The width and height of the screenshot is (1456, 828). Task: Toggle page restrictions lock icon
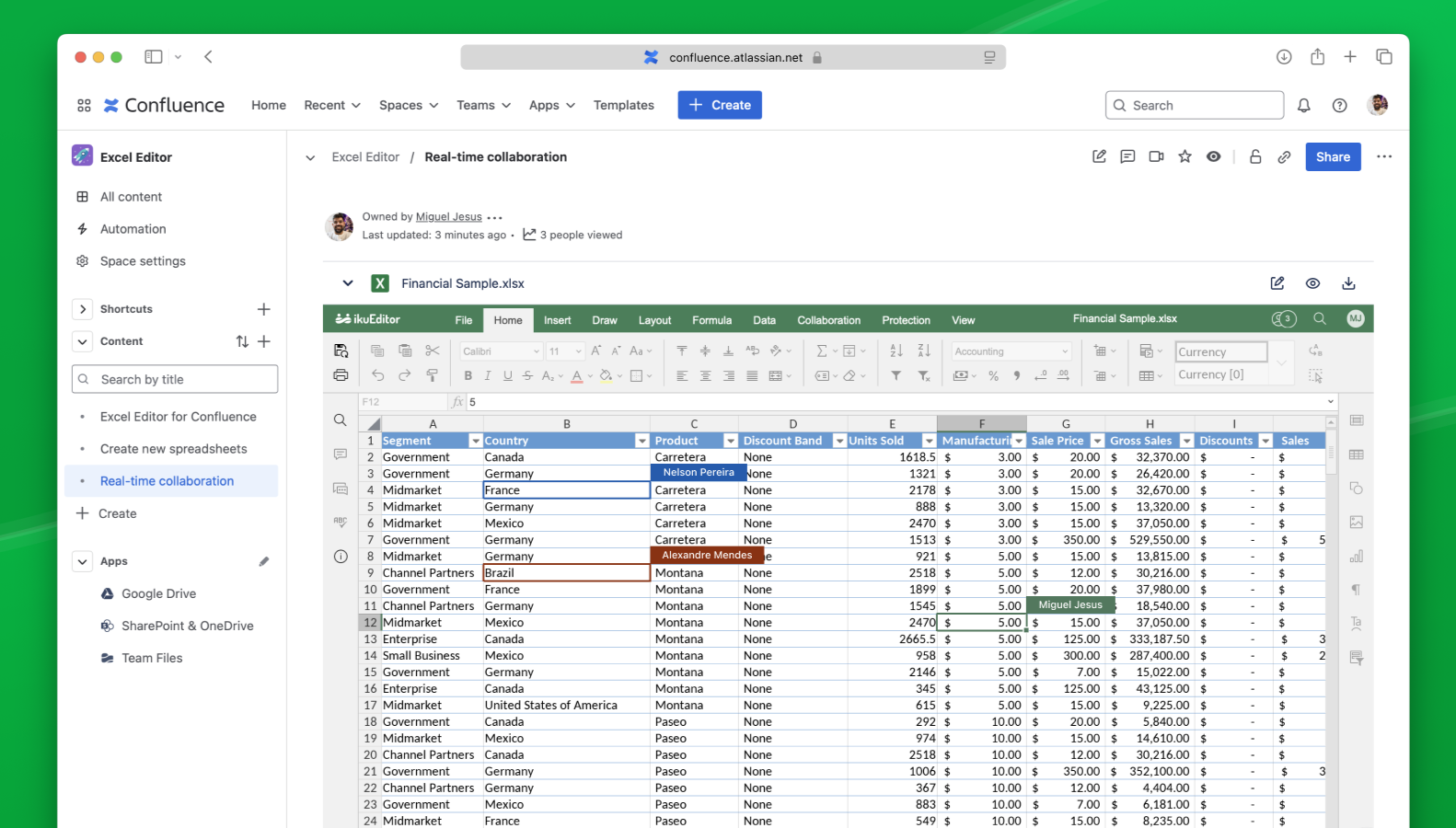coord(1255,156)
